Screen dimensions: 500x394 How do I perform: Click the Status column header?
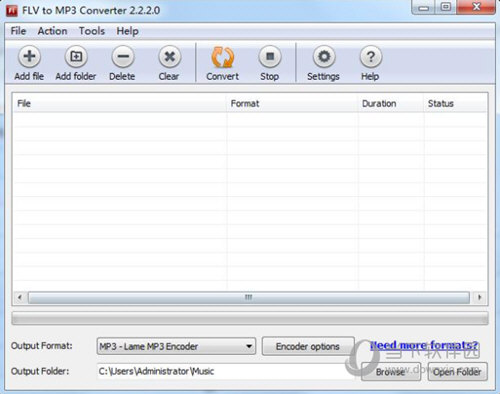pos(455,104)
